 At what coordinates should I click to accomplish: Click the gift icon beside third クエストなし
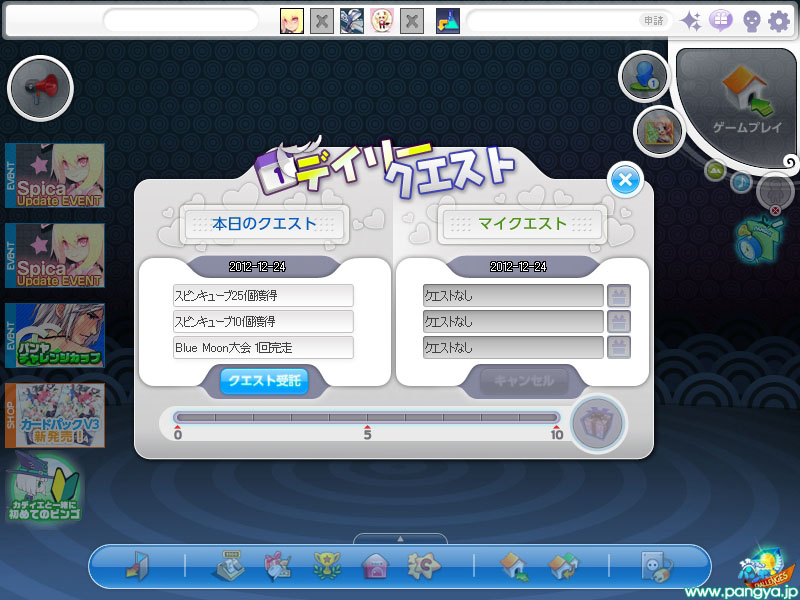point(619,347)
